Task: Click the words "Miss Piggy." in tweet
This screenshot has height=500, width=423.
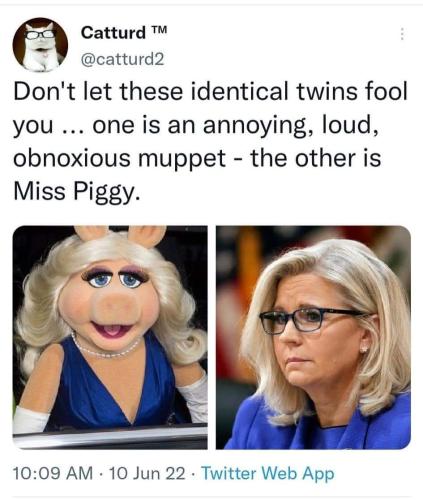Action: click(76, 192)
